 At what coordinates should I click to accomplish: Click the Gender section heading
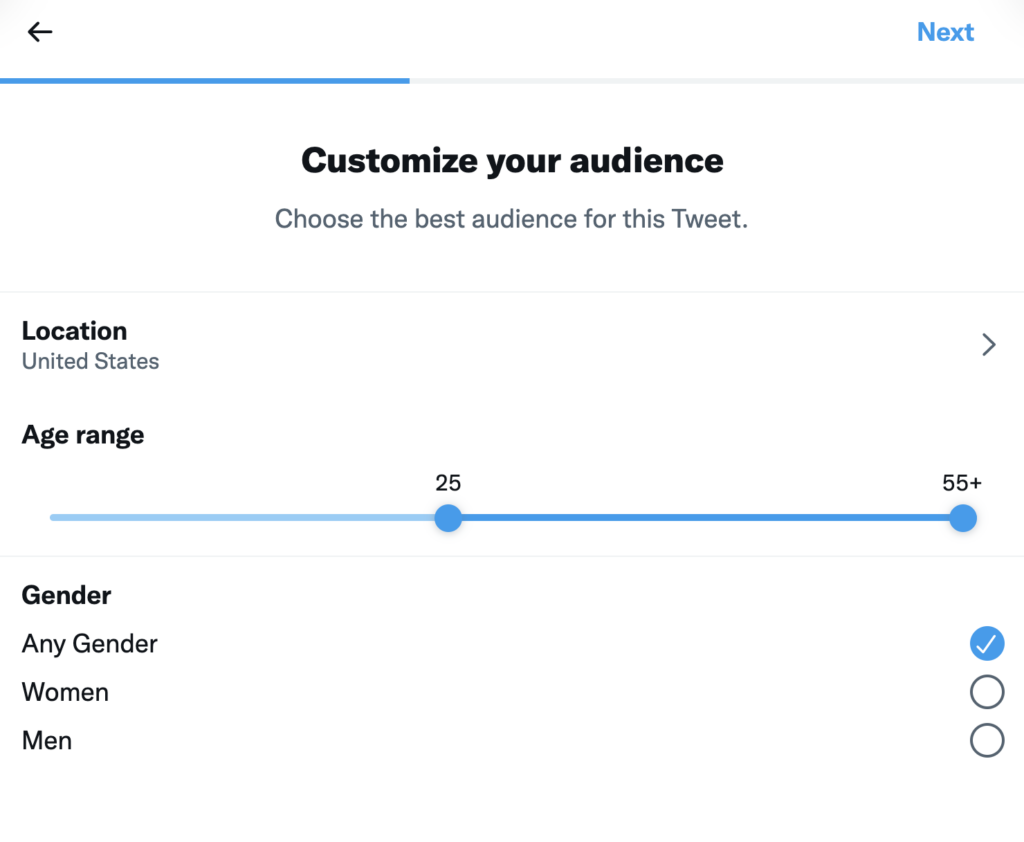(66, 595)
